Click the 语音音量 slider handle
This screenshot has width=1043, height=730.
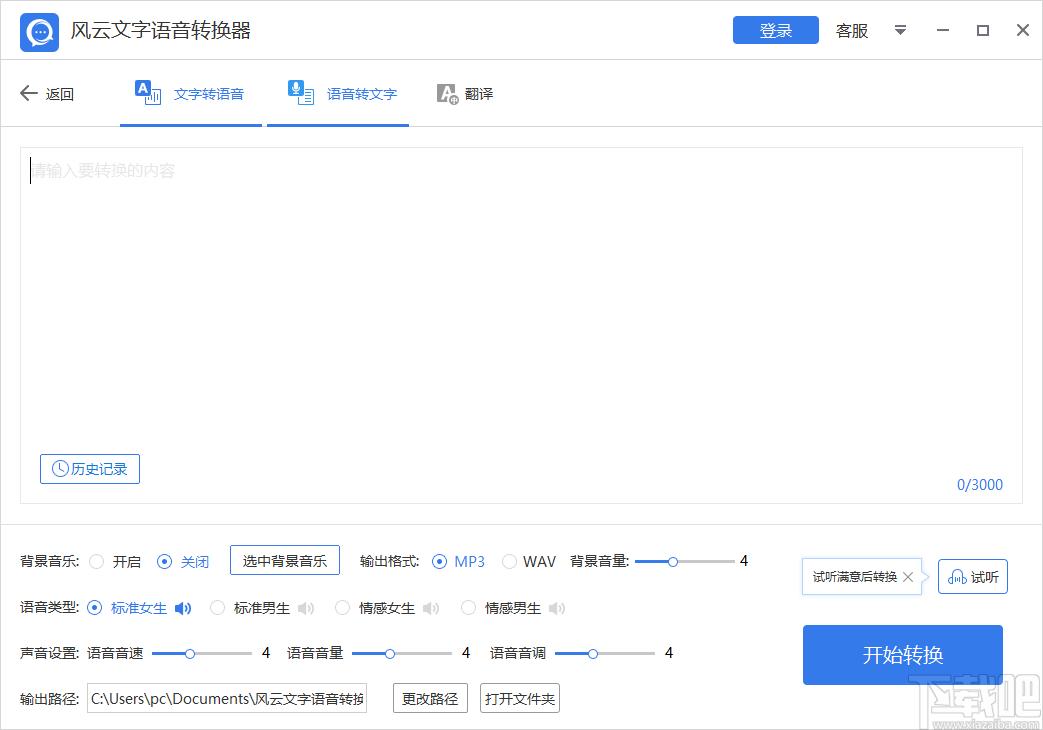(390, 653)
